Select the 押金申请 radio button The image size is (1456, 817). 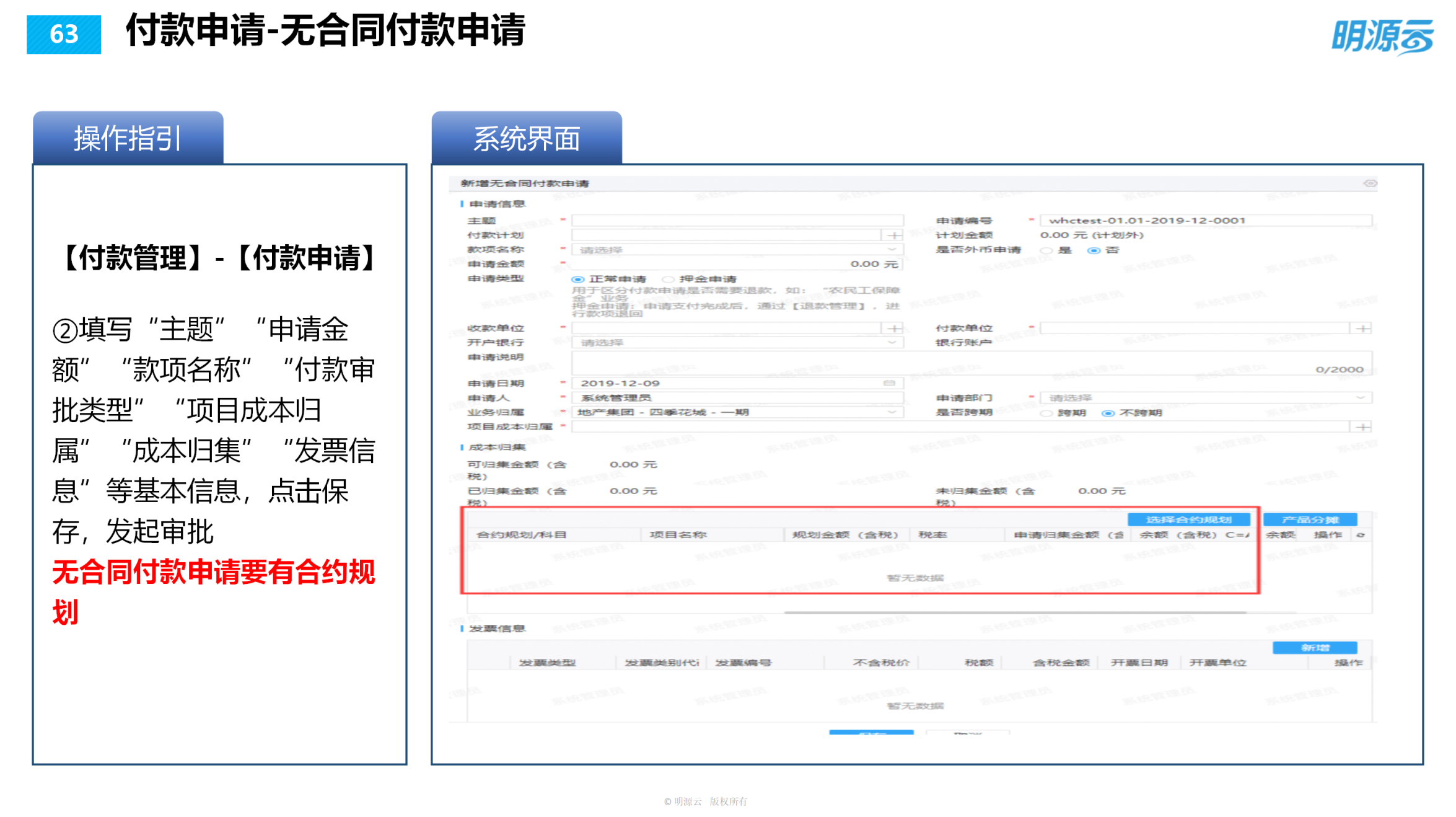tap(669, 278)
